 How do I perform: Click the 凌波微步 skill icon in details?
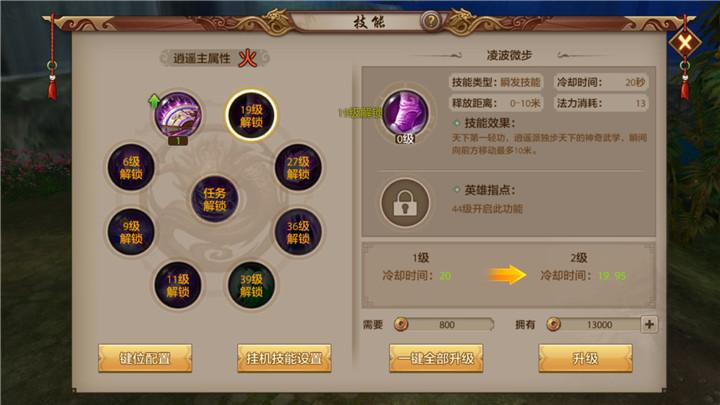(405, 113)
